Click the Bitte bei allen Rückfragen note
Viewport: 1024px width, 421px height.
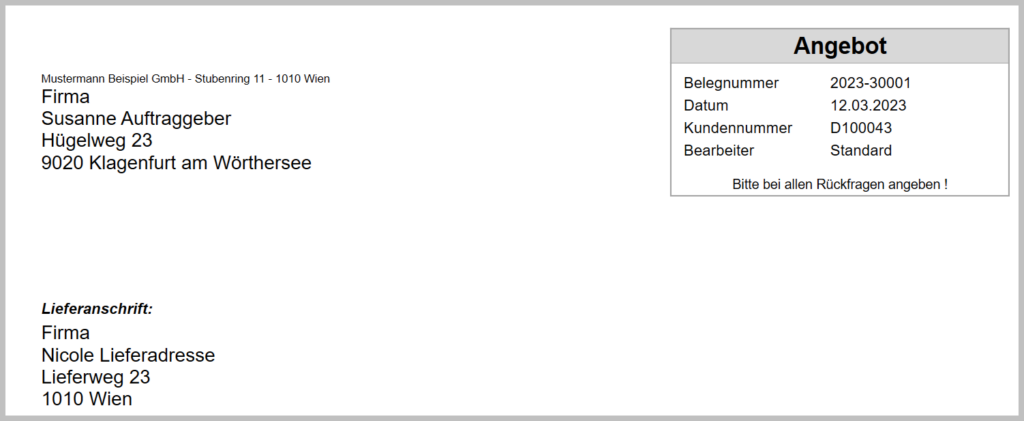pos(839,184)
